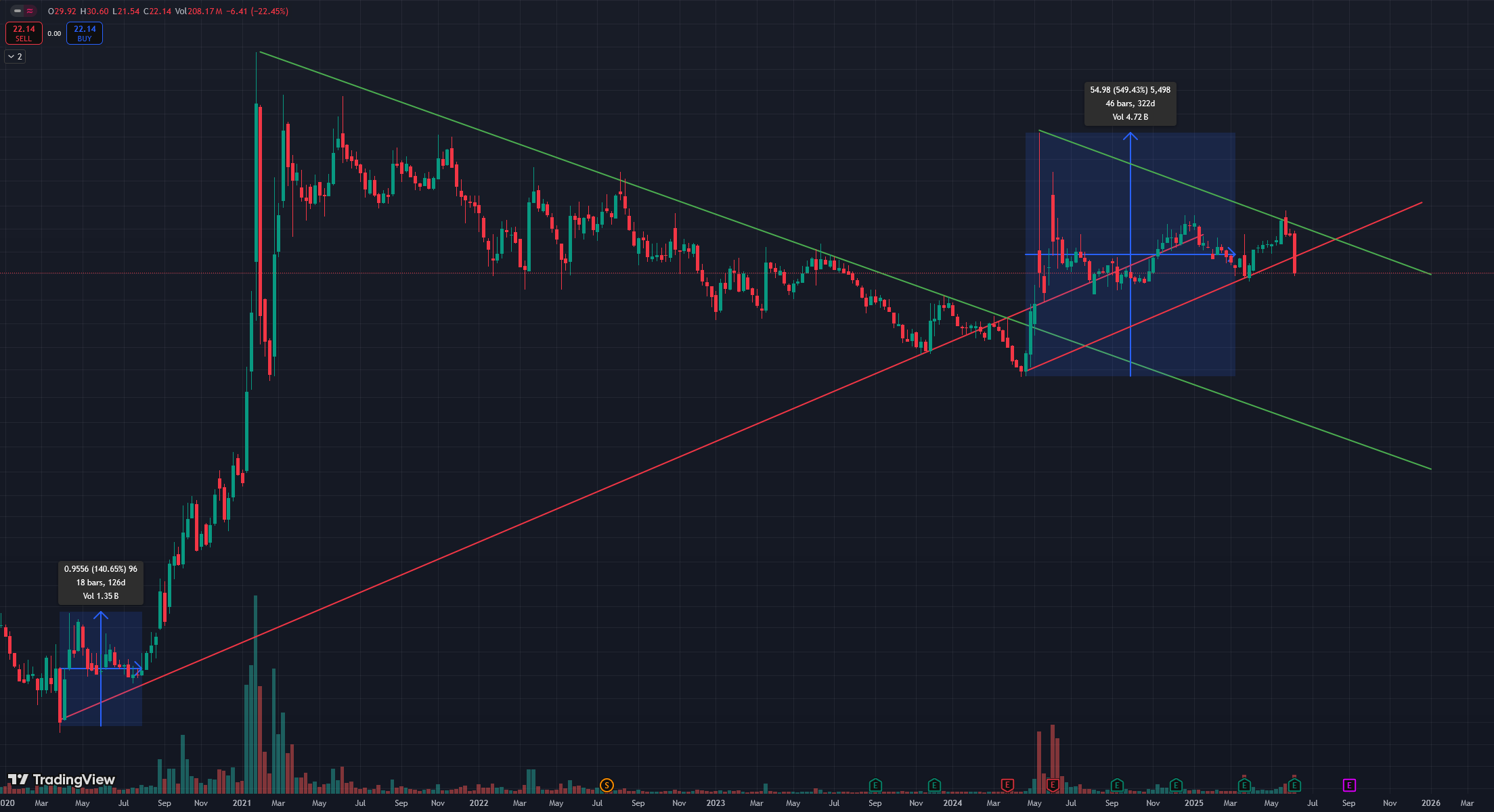
Task: Click the −6.41 (−22.45%) change value
Action: [257, 12]
